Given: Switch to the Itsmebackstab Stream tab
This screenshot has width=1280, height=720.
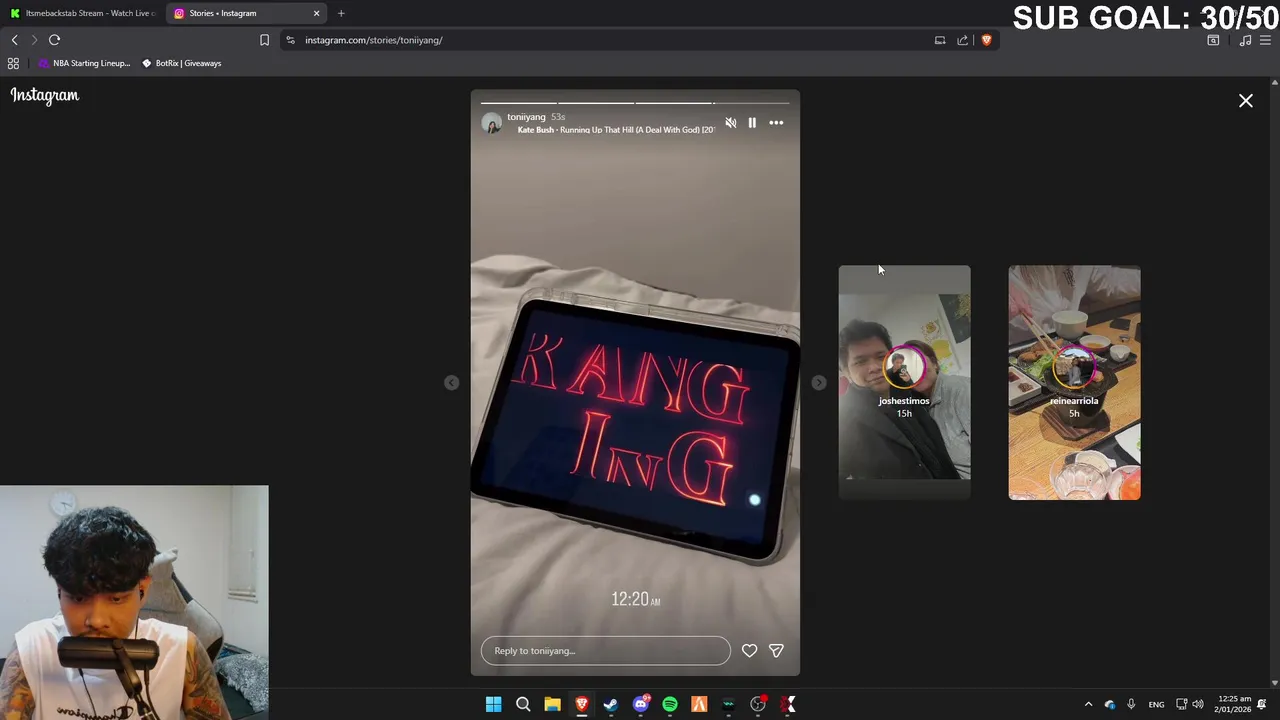Looking at the screenshot, I should point(83,13).
